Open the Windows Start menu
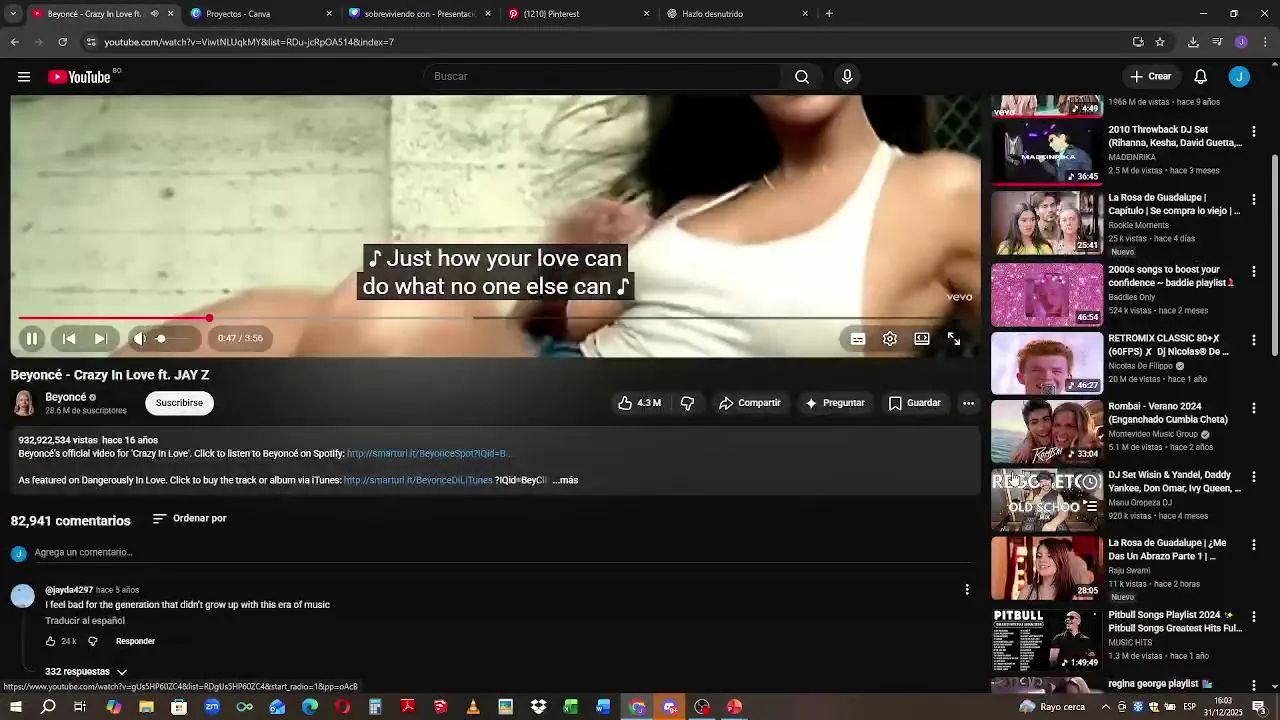Image resolution: width=1280 pixels, height=720 pixels. pos(16,707)
